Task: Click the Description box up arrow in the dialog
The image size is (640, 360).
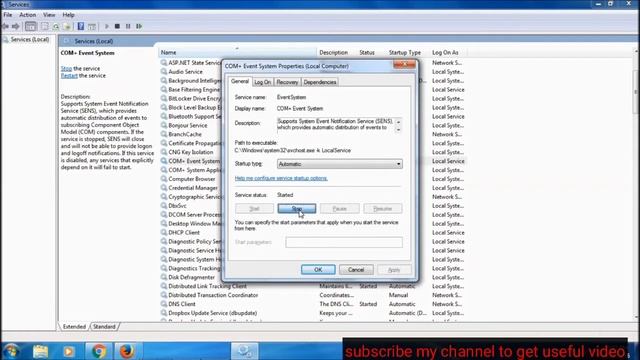Action: 398,122
